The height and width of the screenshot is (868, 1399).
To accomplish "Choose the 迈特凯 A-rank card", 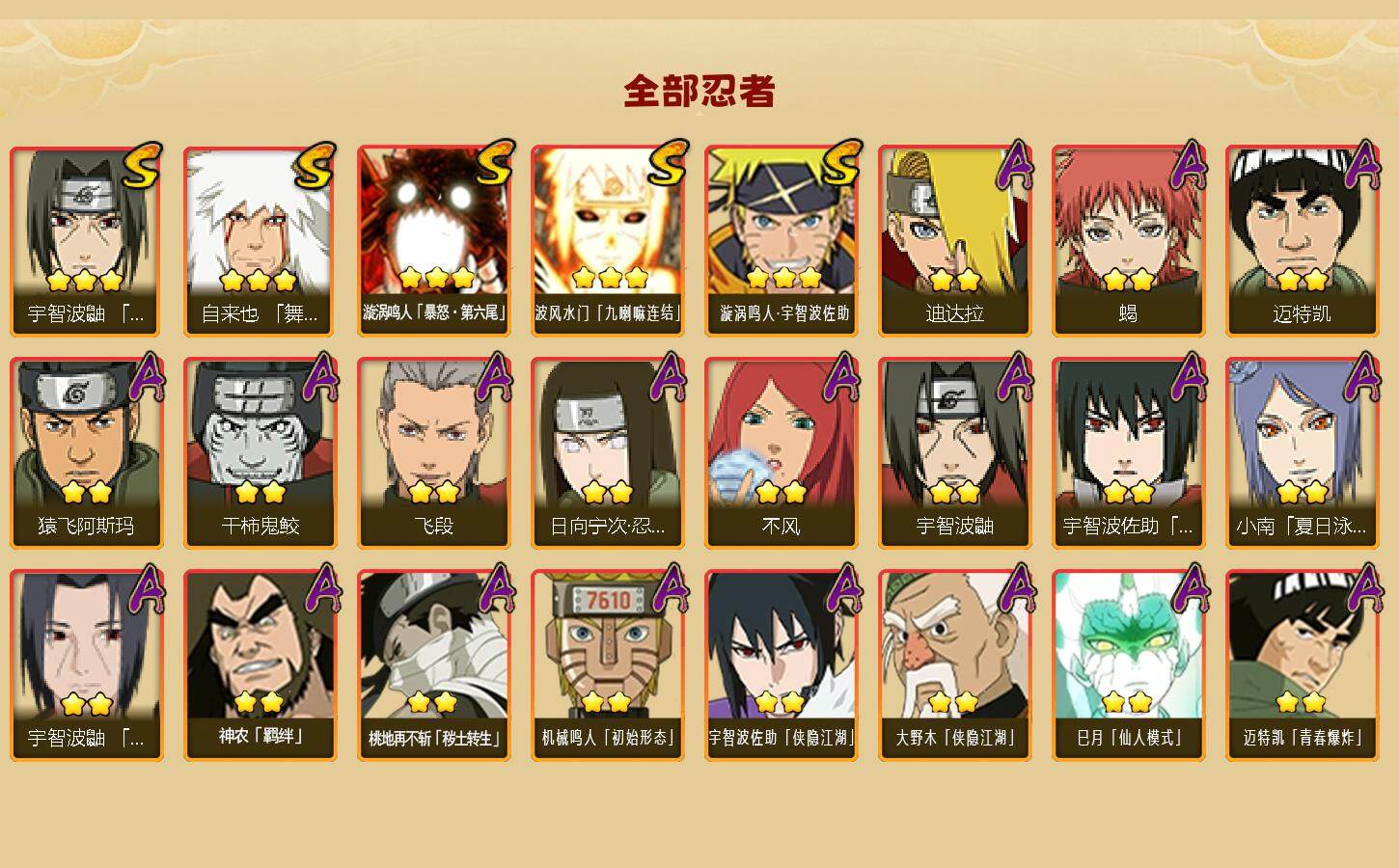I will [1302, 241].
